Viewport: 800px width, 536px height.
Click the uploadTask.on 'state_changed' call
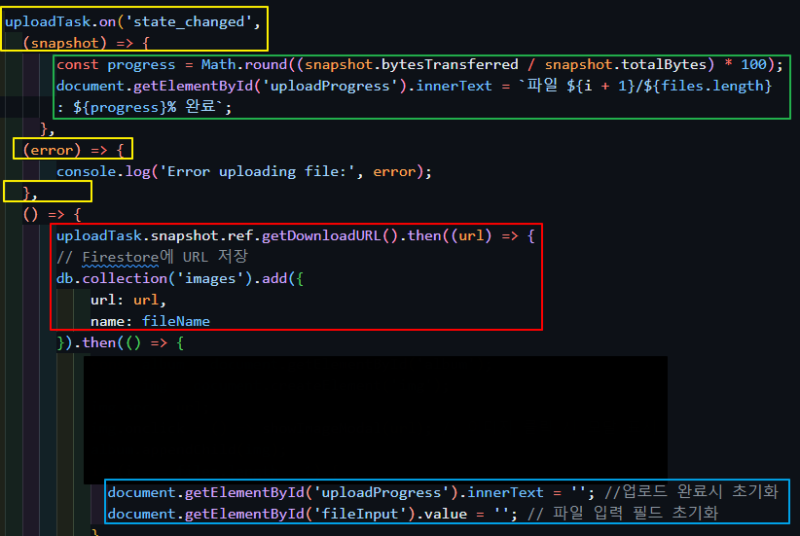pyautogui.click(x=133, y=22)
